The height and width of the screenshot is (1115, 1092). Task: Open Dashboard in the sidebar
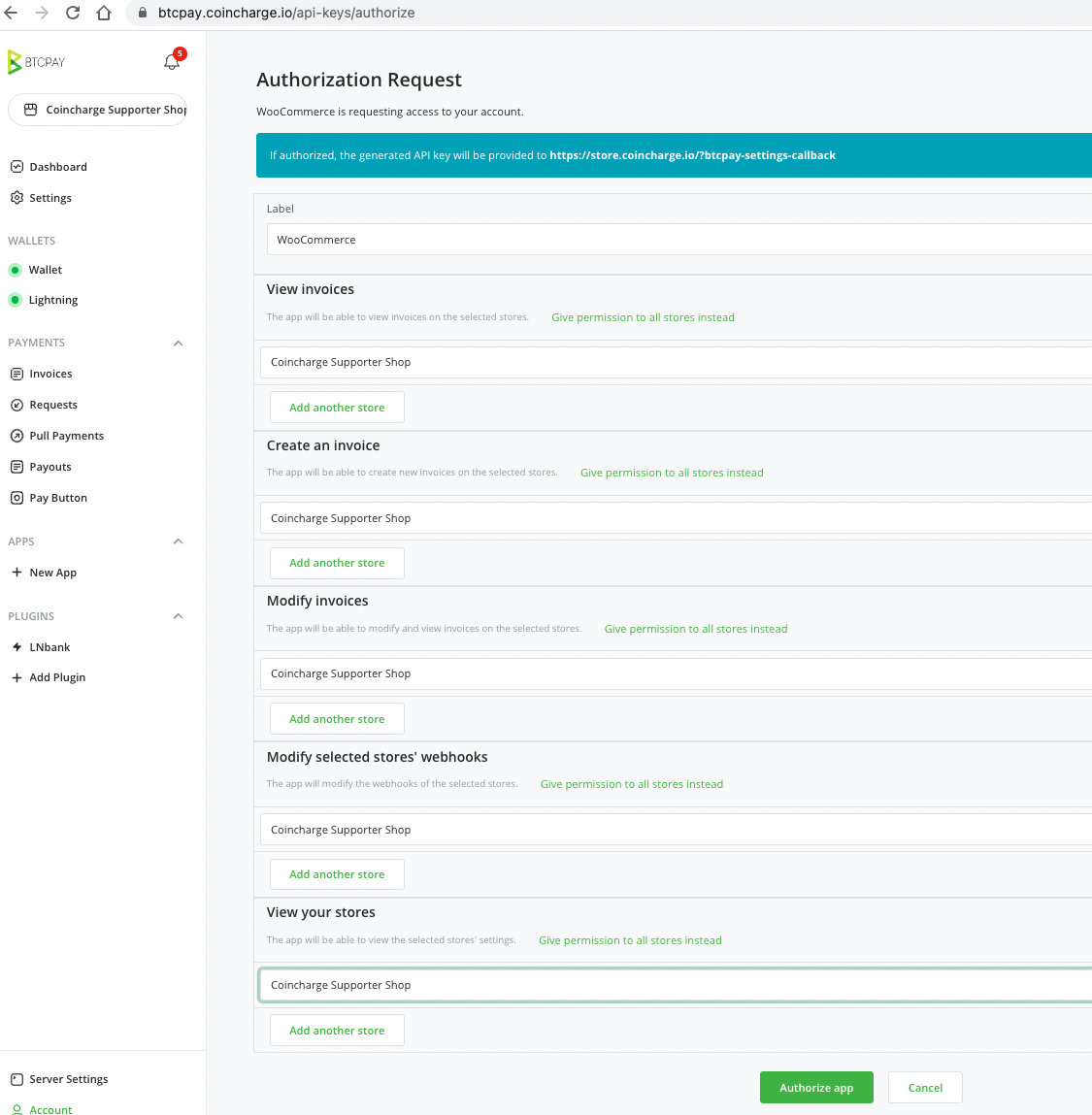[x=58, y=167]
